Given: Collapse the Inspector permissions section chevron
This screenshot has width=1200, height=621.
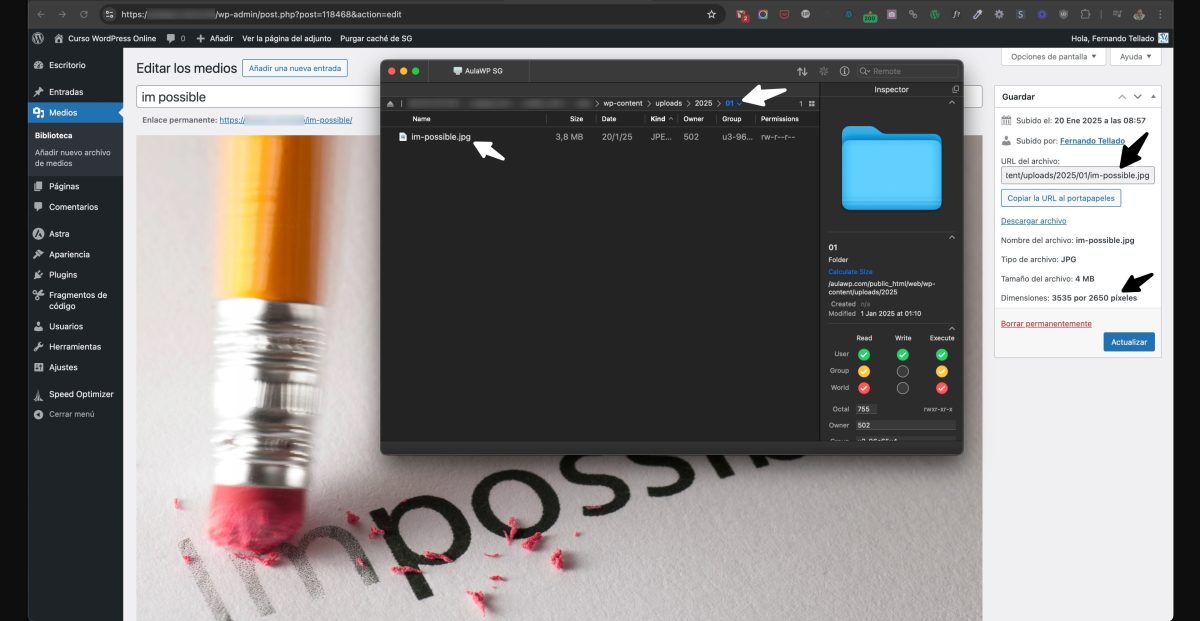Looking at the screenshot, I should click(x=951, y=327).
